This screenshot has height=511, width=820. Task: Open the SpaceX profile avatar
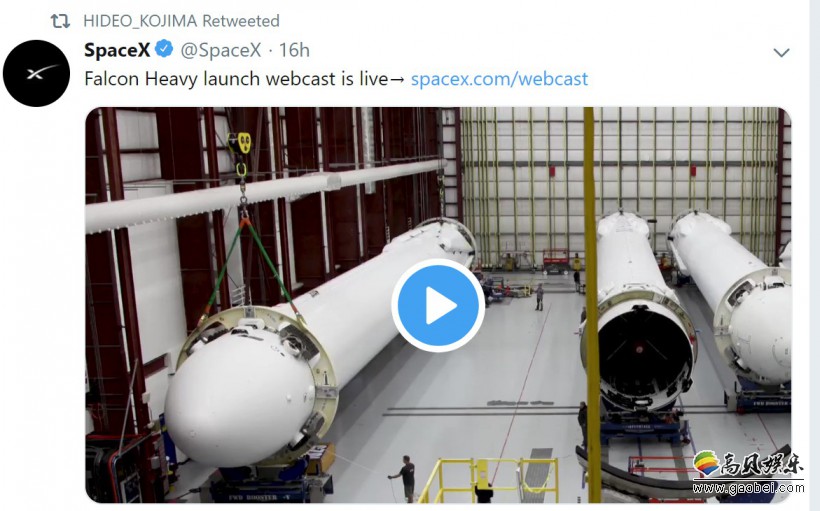click(x=36, y=73)
